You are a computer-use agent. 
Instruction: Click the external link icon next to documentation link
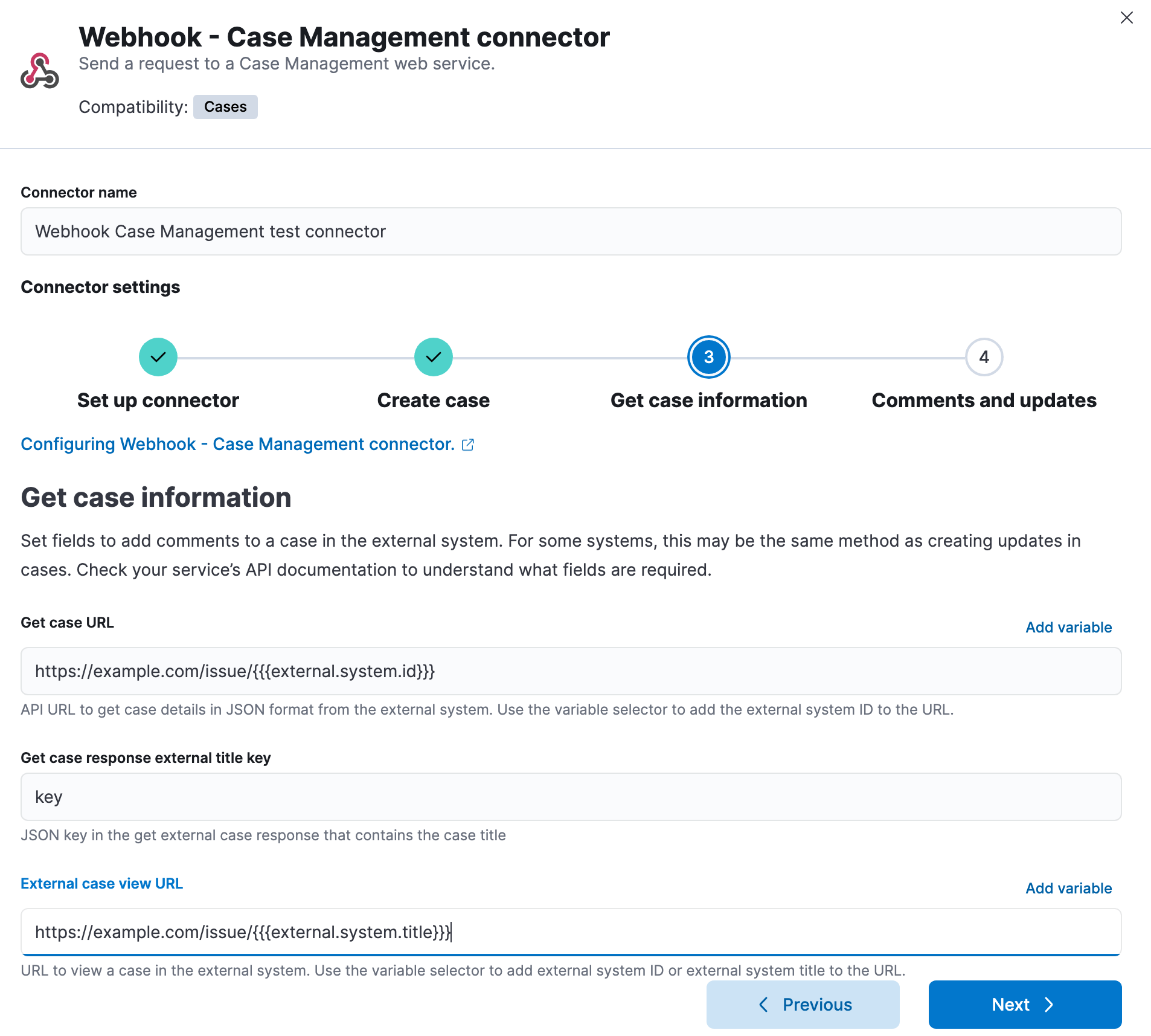tap(468, 445)
